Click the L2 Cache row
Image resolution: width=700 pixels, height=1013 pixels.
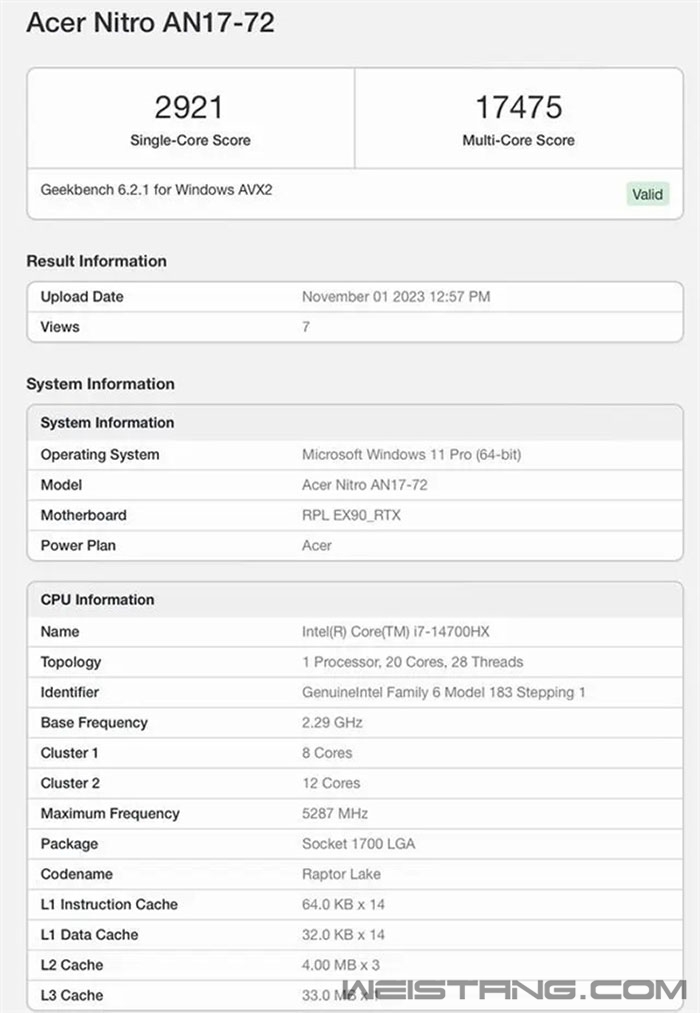click(355, 965)
